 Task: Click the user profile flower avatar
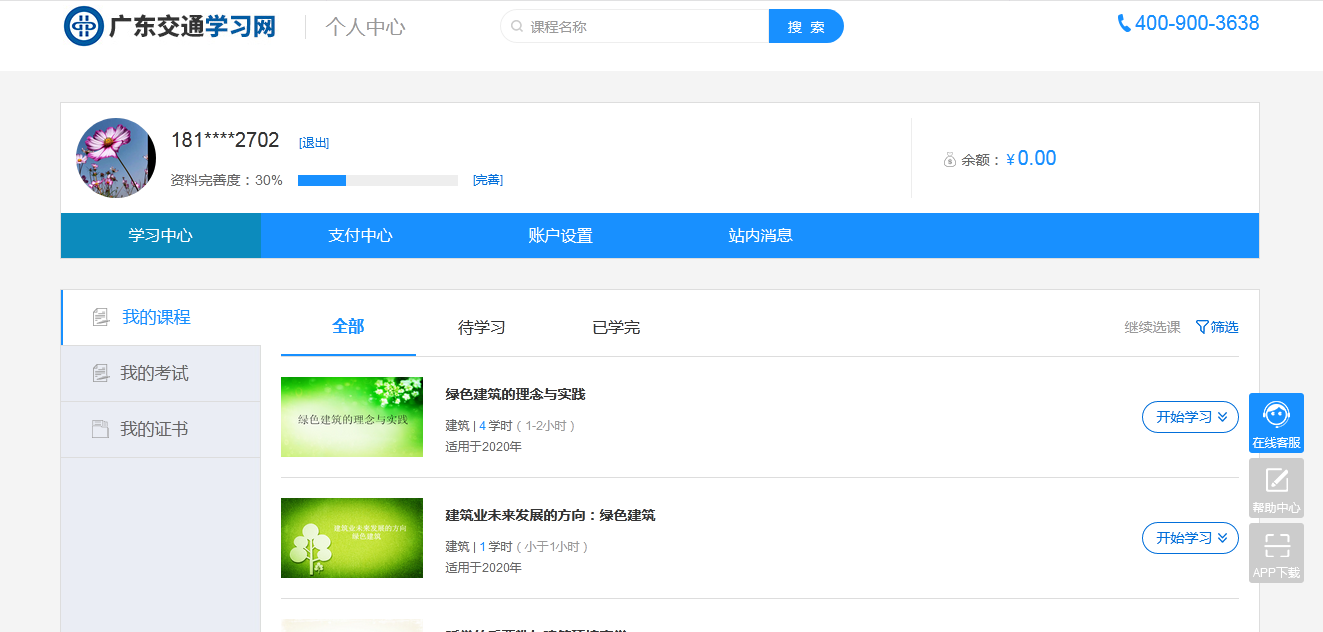(116, 158)
